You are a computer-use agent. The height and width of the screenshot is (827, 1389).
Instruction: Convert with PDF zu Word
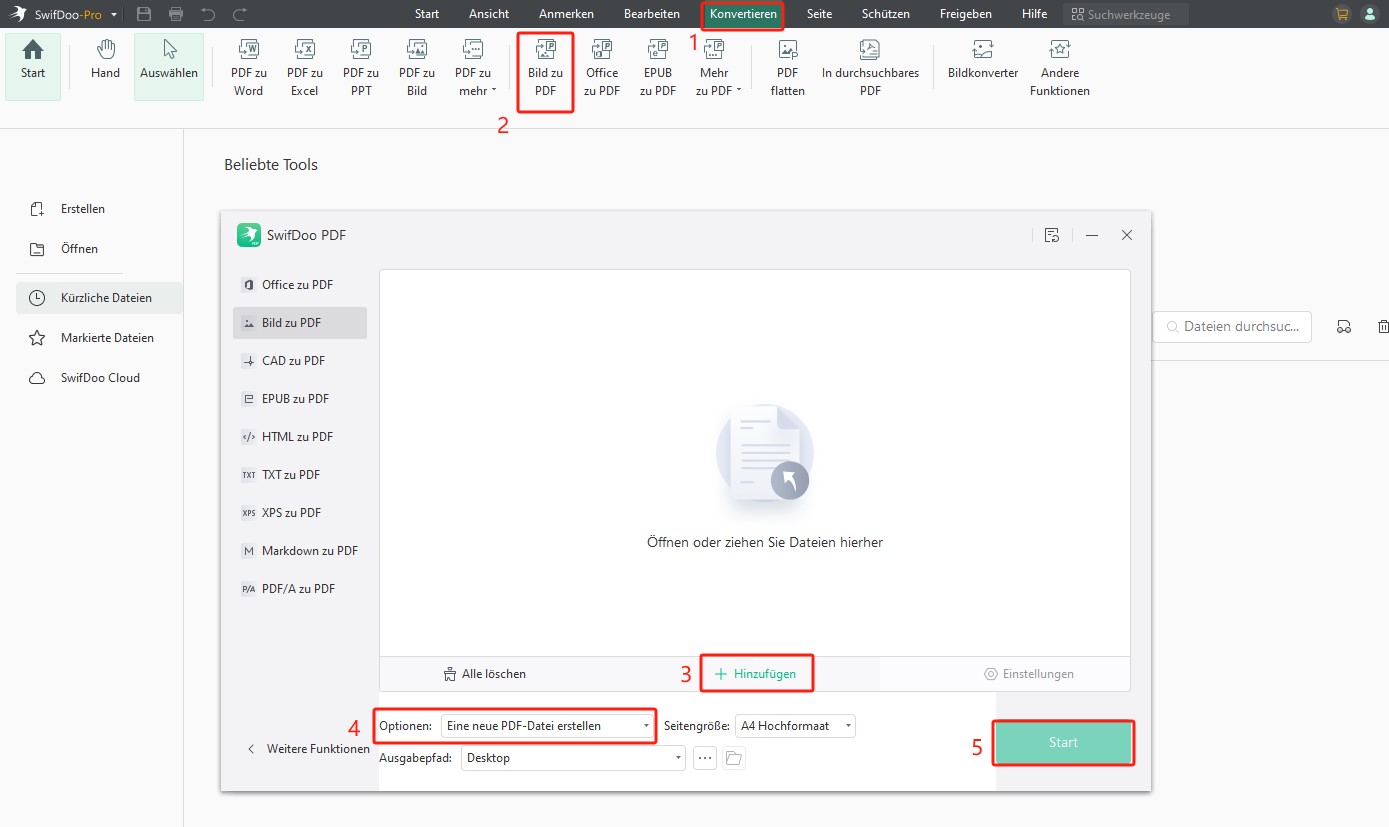tap(248, 66)
